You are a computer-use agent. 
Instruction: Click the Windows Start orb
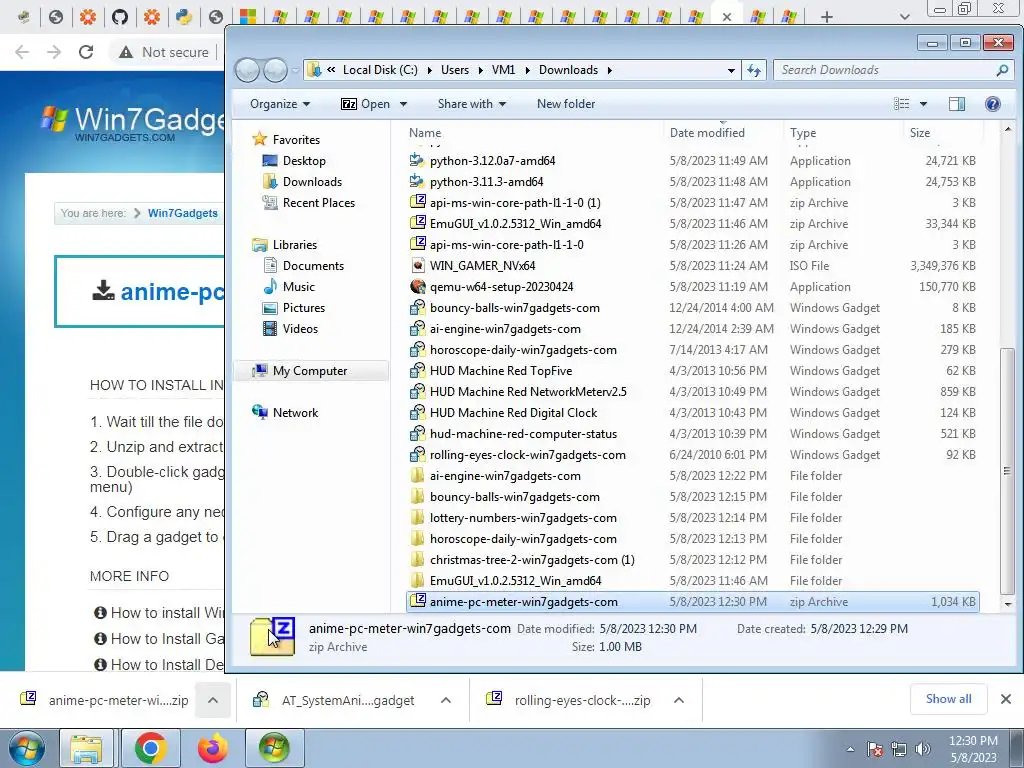click(x=26, y=748)
